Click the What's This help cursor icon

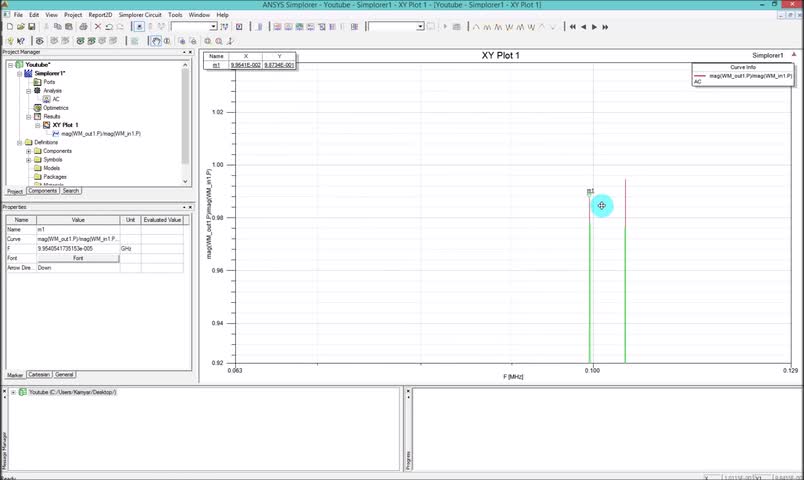pyautogui.click(x=21, y=41)
